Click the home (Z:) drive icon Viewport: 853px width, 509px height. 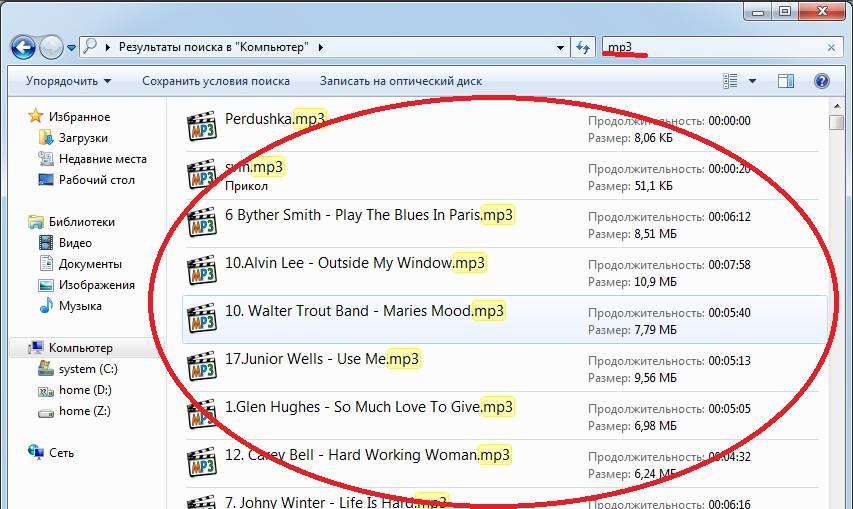[46, 412]
